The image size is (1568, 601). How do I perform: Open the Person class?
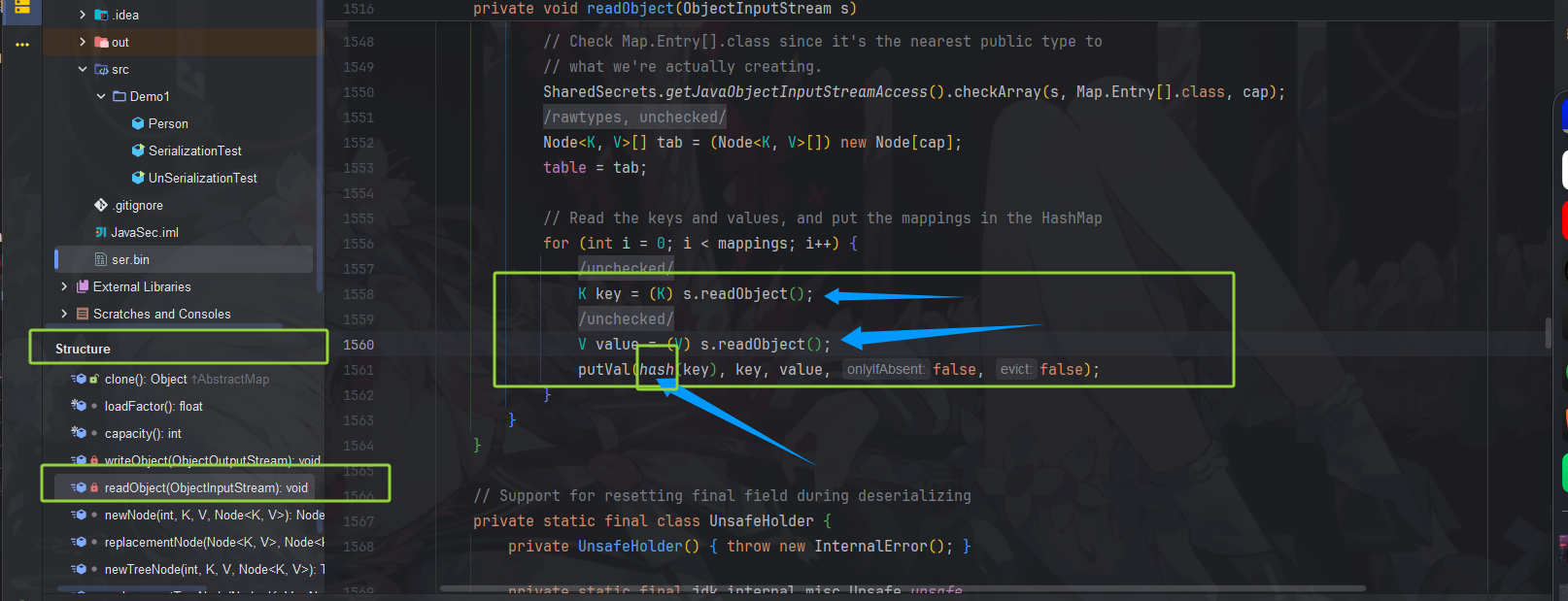tap(168, 123)
